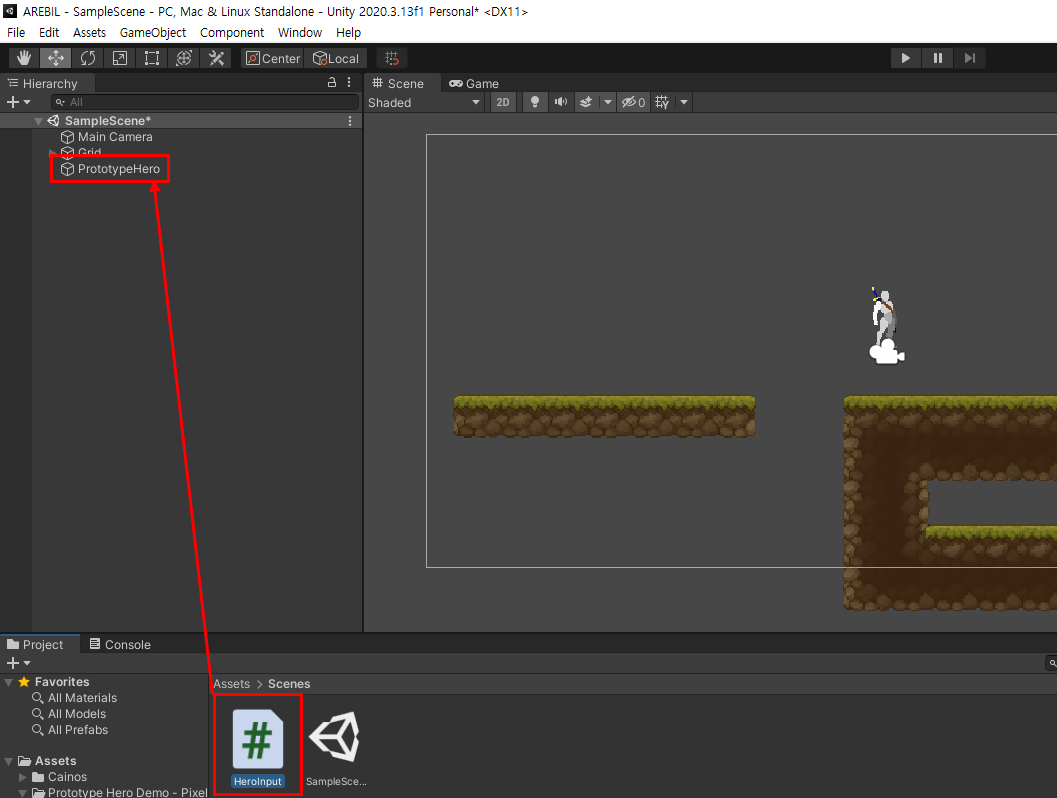
Task: Click the hero sprite in Scene
Action: point(884,316)
